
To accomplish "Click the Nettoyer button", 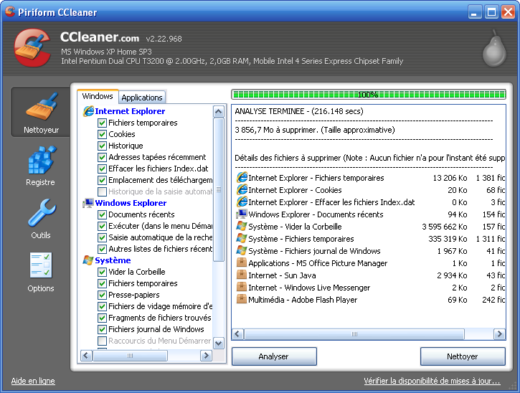I will (x=463, y=356).
